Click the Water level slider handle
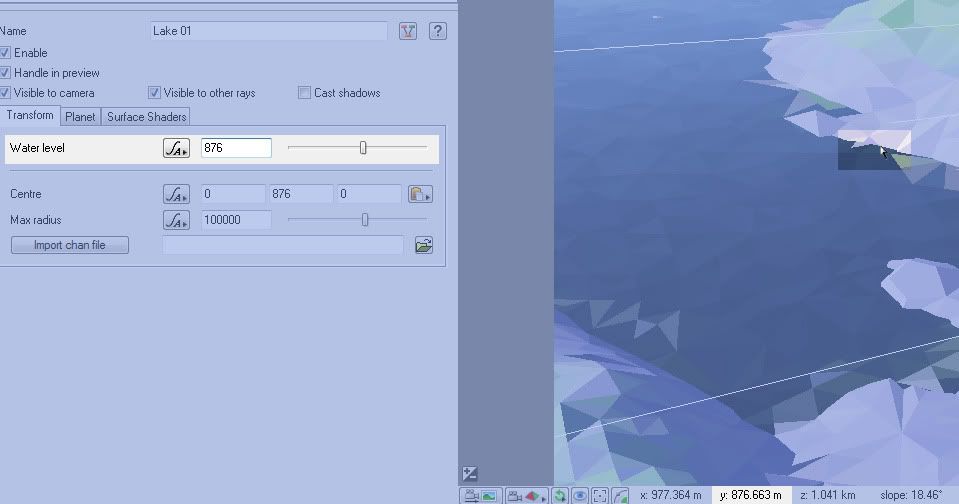The width and height of the screenshot is (959, 504). point(363,148)
